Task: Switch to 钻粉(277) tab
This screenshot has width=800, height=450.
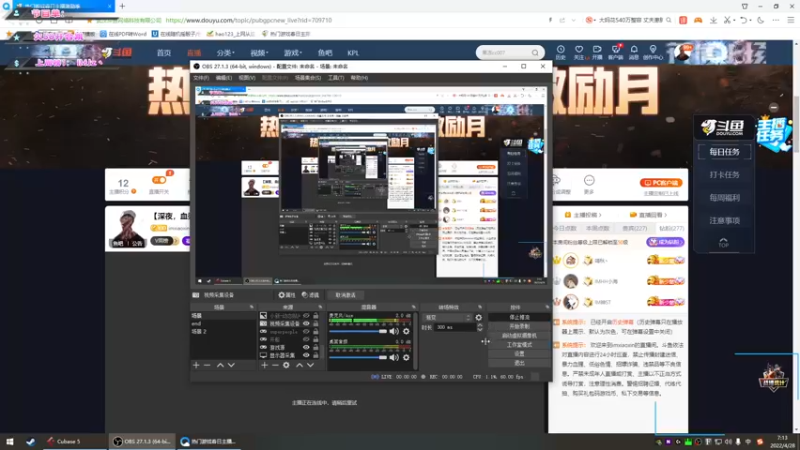Action: point(671,229)
